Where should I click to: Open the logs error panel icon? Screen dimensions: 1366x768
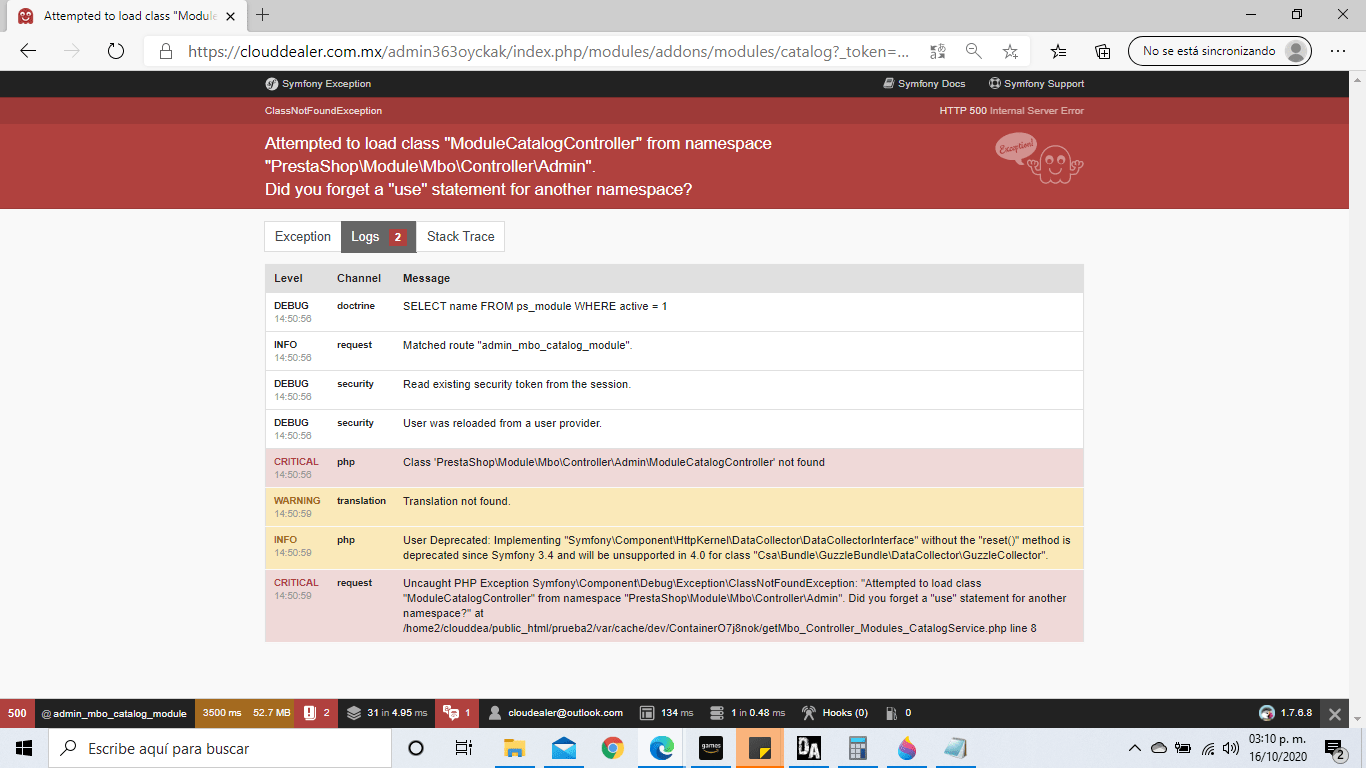click(x=316, y=713)
